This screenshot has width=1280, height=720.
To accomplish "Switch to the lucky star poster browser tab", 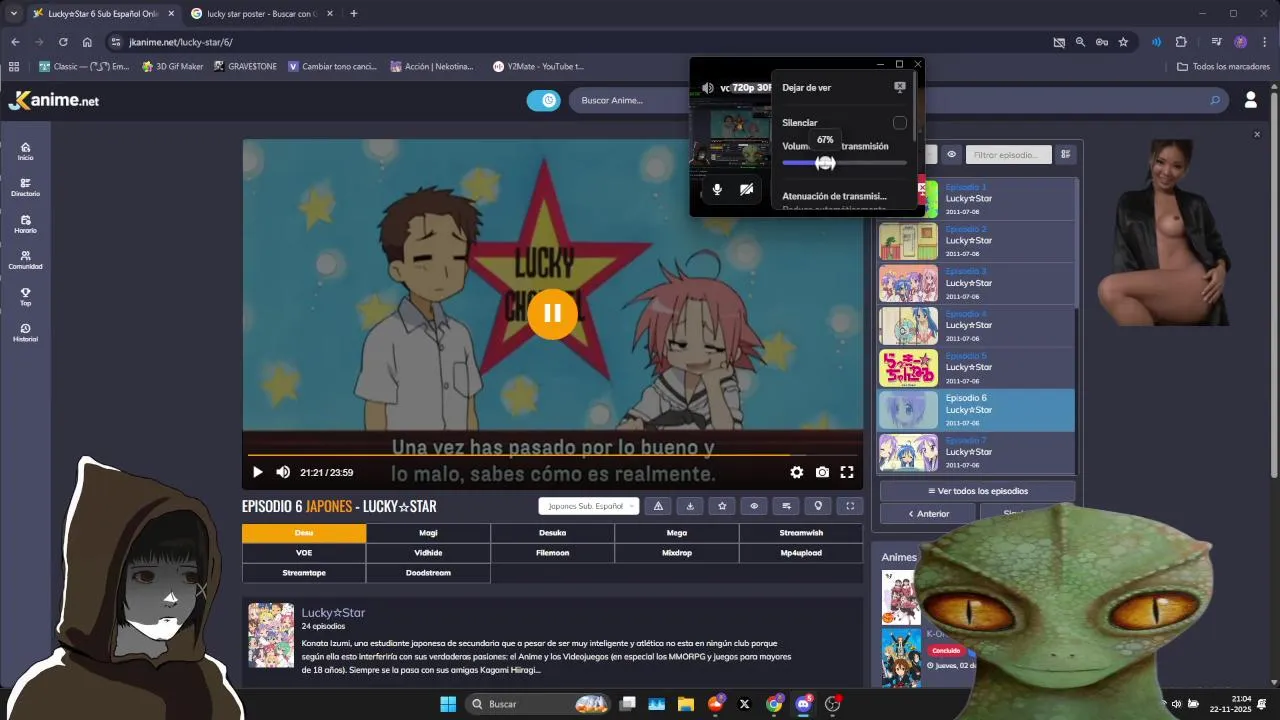I will click(x=260, y=13).
